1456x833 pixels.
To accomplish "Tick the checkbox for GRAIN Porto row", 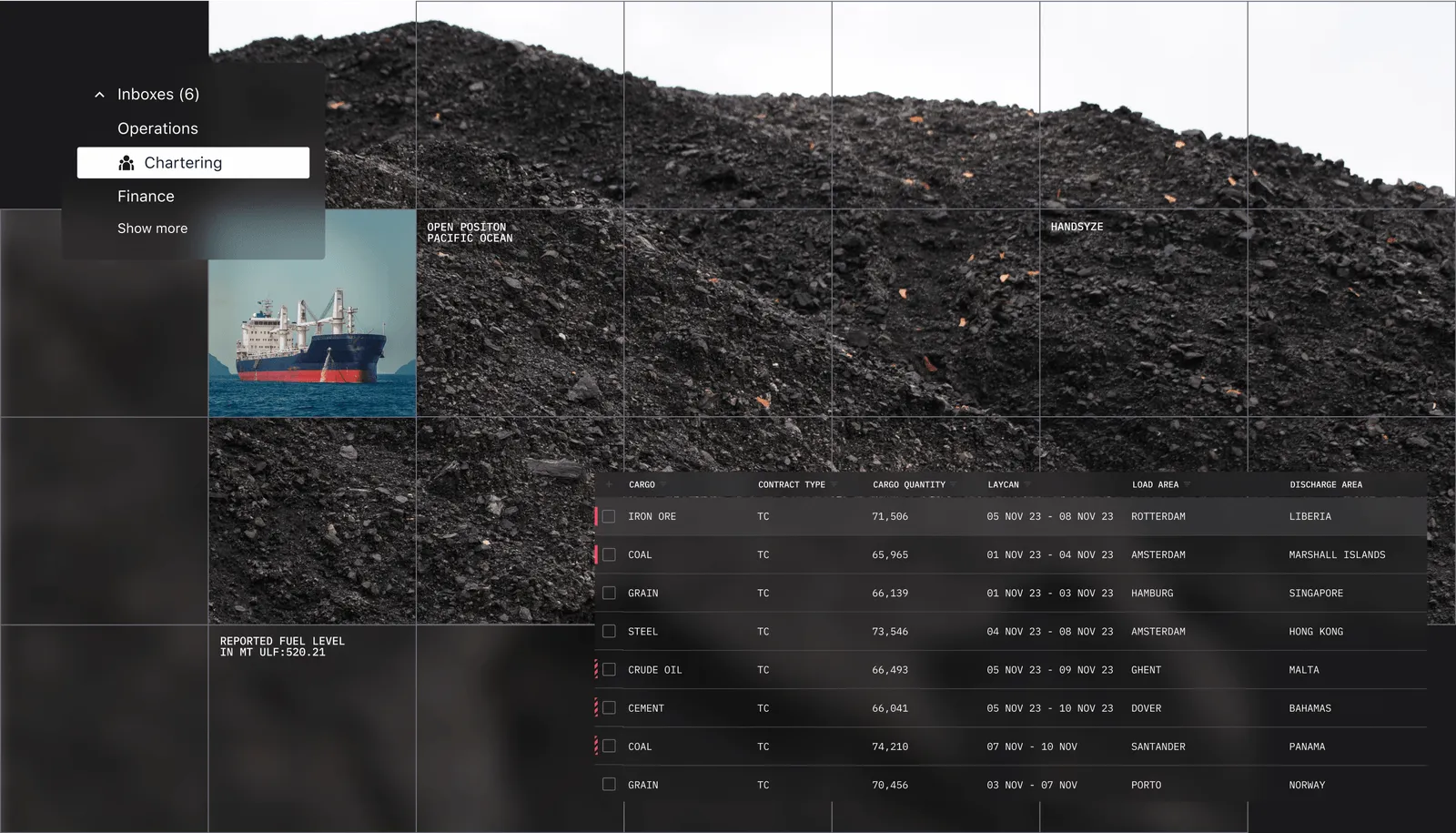I will pos(609,784).
